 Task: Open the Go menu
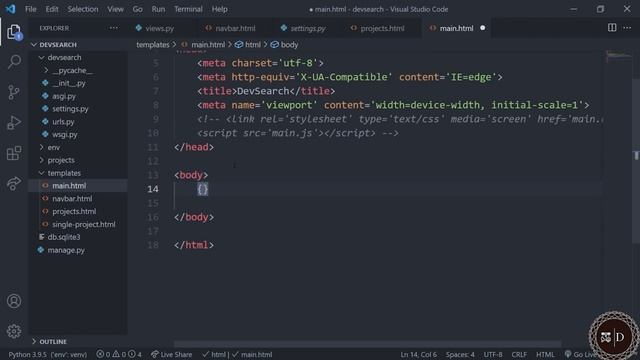pyautogui.click(x=138, y=9)
